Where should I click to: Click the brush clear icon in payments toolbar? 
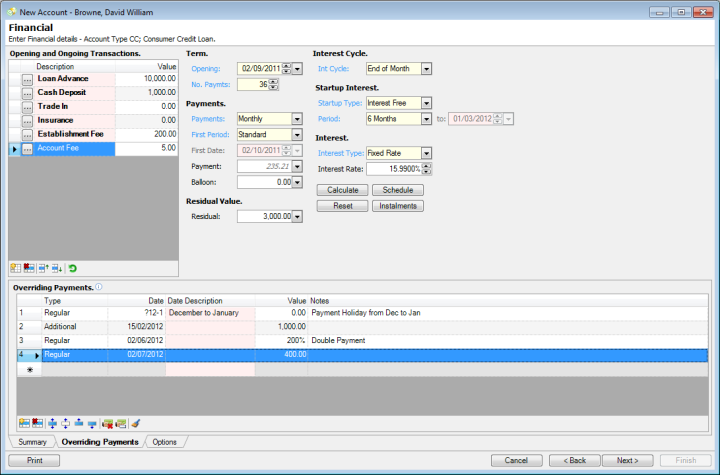point(135,423)
